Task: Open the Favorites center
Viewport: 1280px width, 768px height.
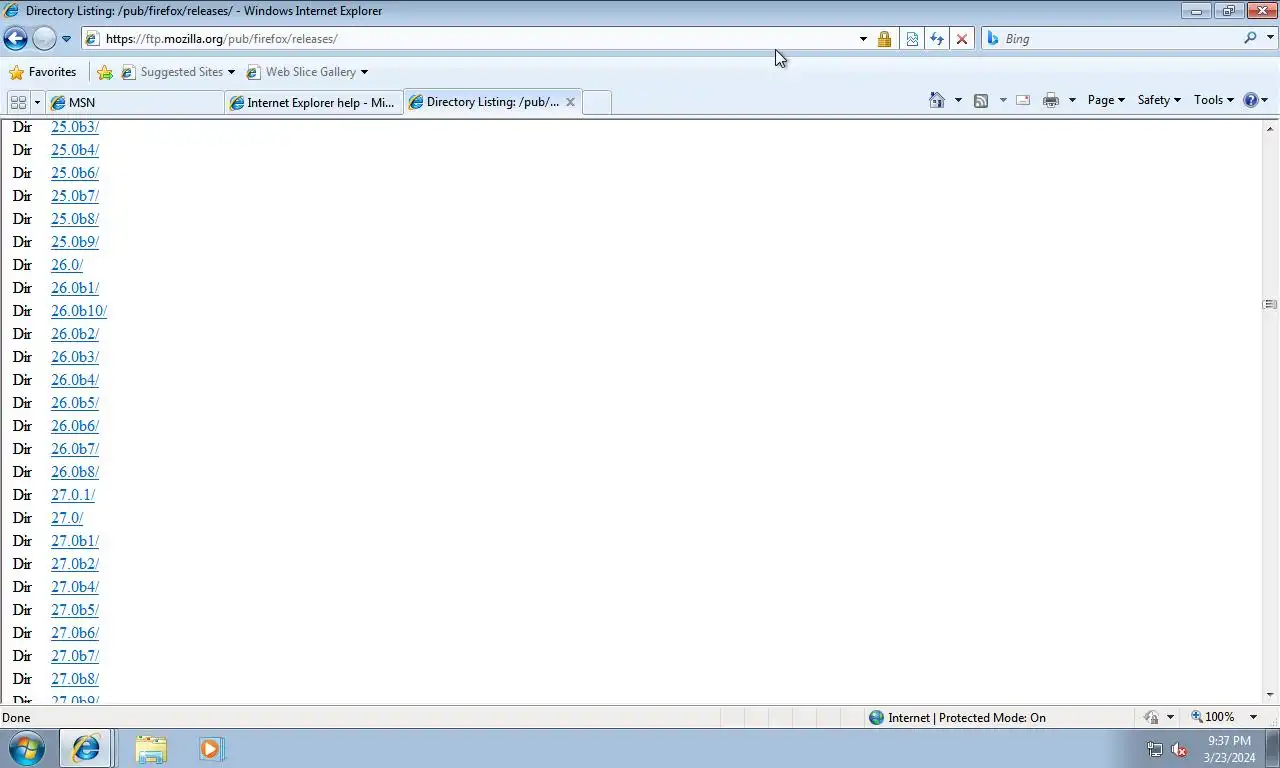Action: click(43, 72)
